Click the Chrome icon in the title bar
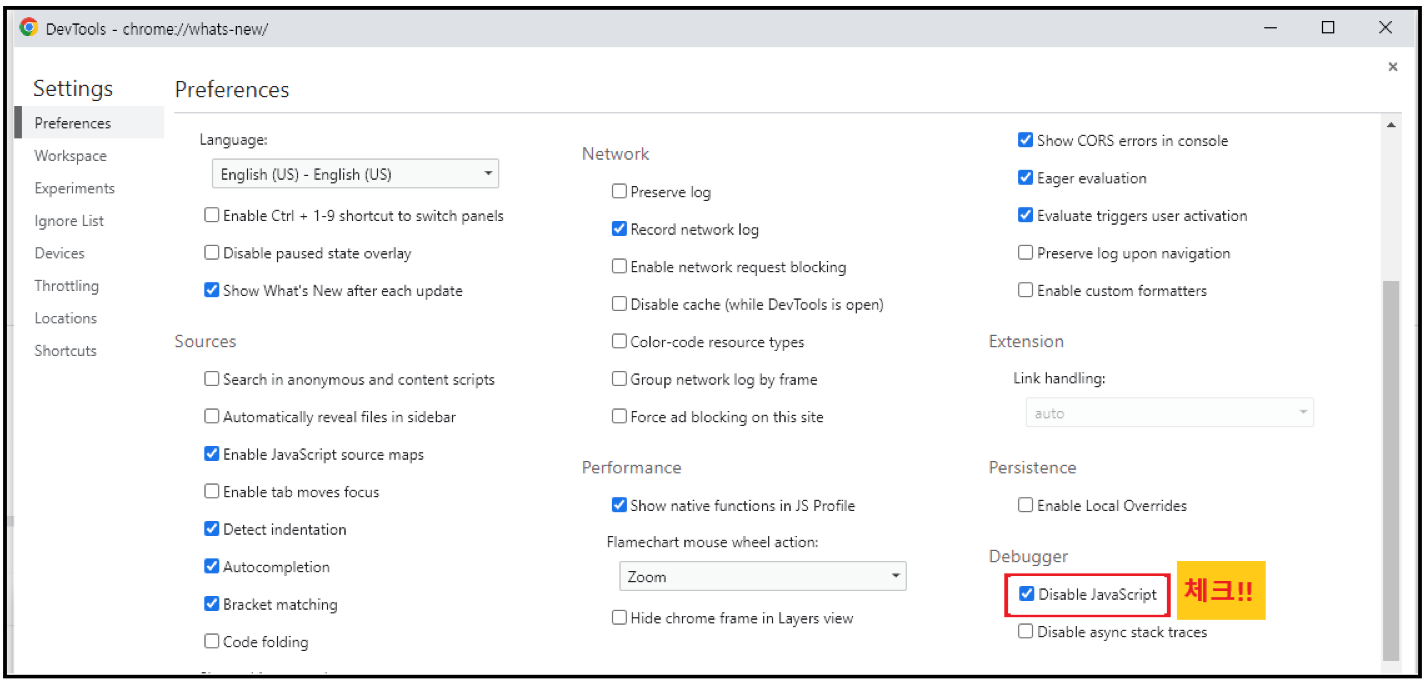The image size is (1426, 685). pyautogui.click(x=29, y=28)
